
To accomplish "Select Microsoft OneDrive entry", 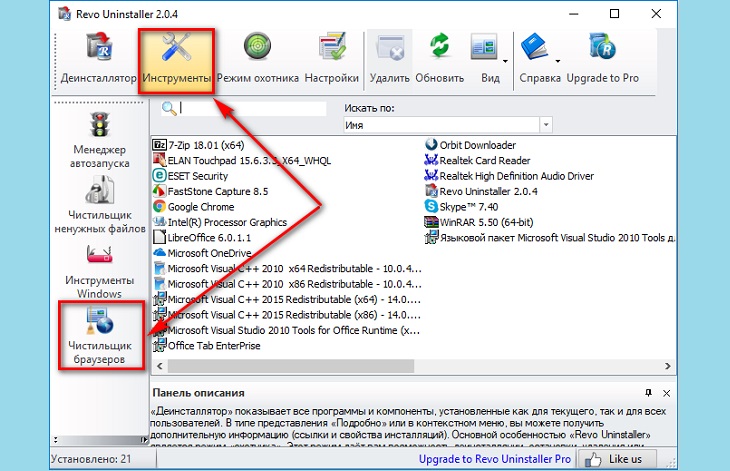I will [202, 253].
